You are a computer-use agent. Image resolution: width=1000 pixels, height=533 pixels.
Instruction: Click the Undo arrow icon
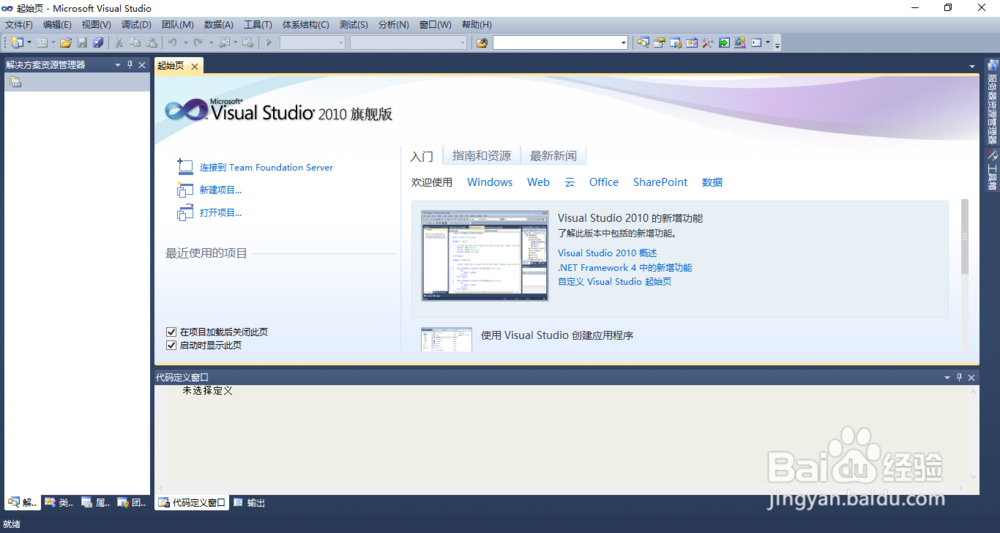click(173, 43)
